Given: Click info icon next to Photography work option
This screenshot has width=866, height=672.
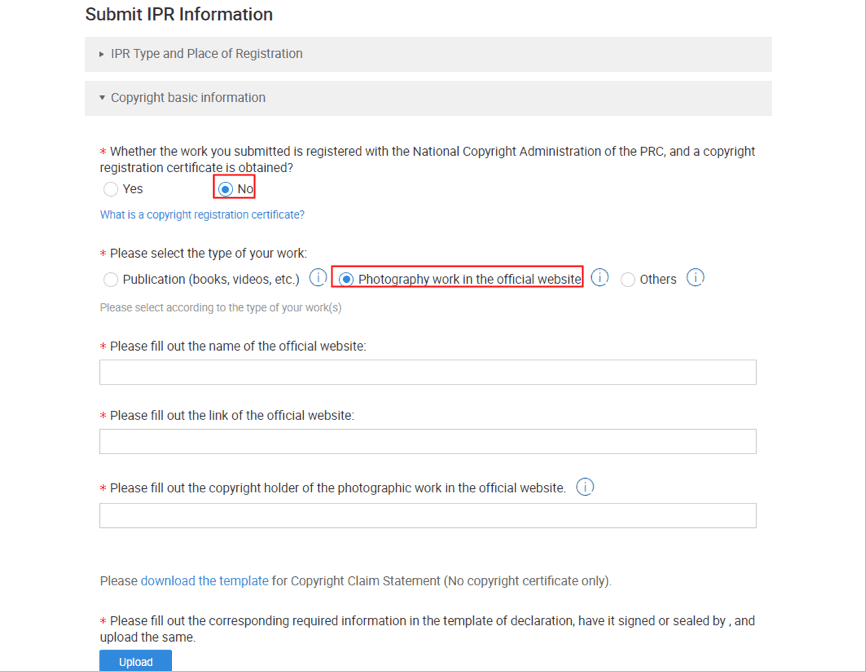Looking at the screenshot, I should [600, 277].
